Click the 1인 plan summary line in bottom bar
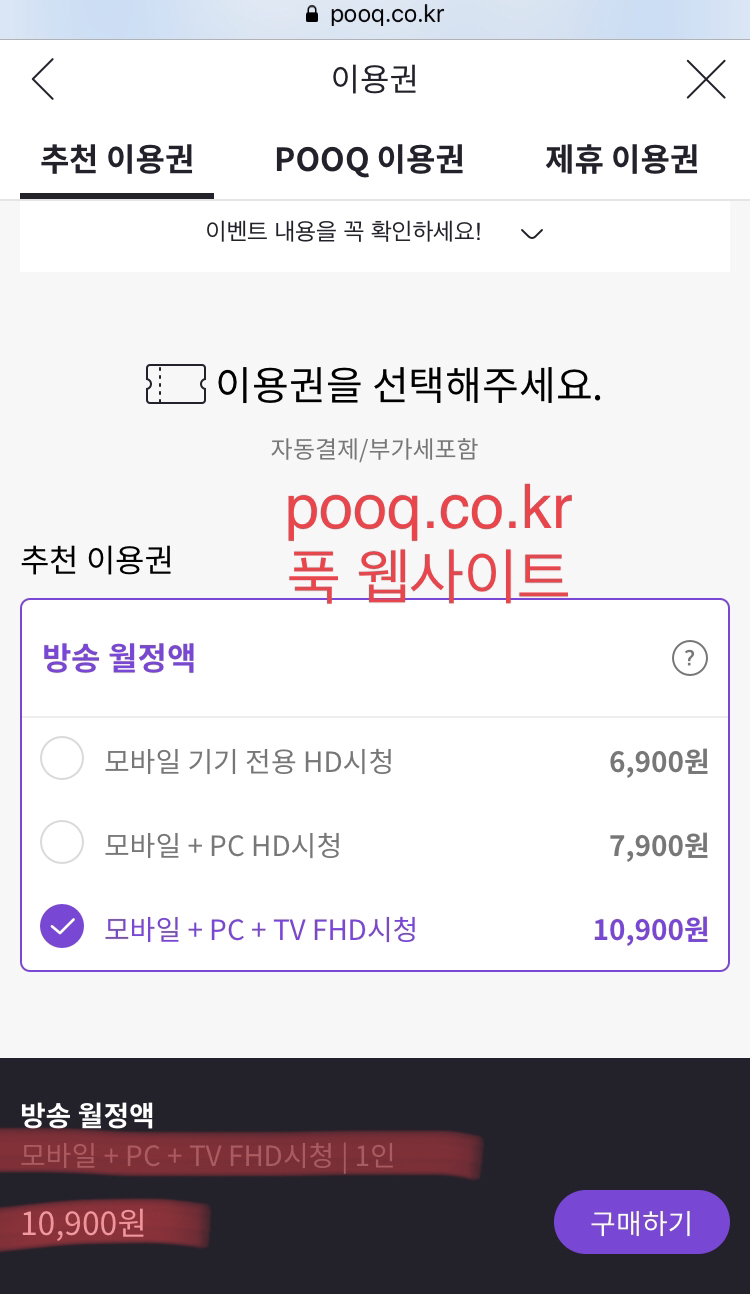Image resolution: width=750 pixels, height=1294 pixels. [x=208, y=1156]
